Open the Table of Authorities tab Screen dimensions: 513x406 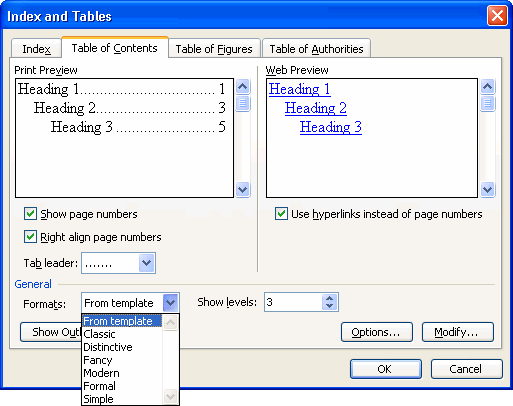(316, 49)
